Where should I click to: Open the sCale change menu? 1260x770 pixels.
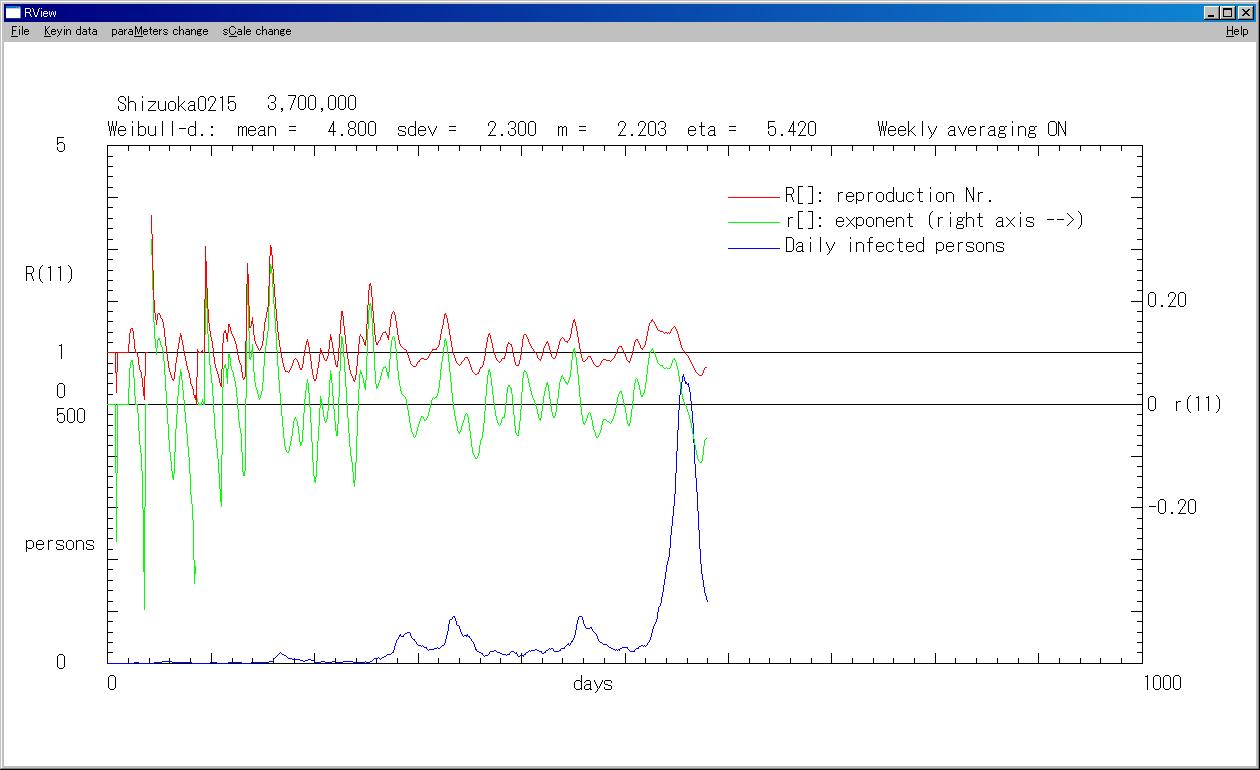257,31
